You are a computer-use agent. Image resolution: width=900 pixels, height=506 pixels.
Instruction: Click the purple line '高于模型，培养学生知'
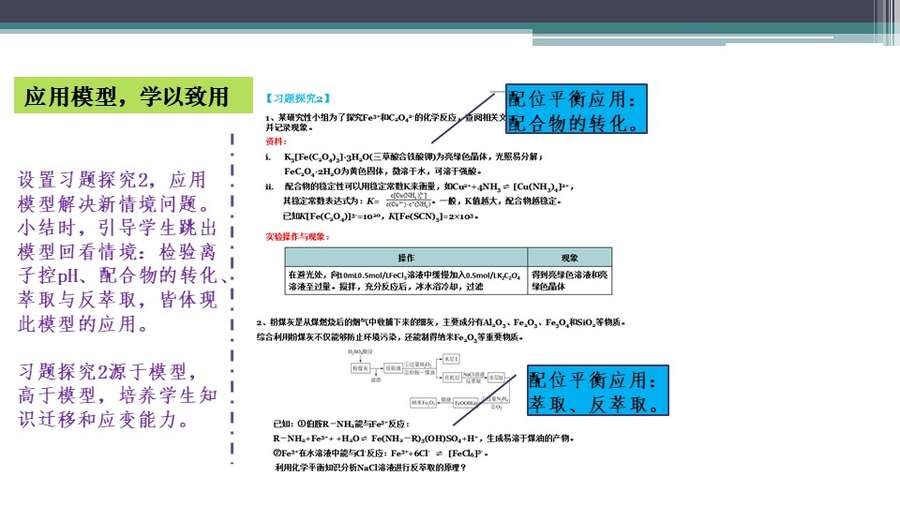tap(117, 395)
